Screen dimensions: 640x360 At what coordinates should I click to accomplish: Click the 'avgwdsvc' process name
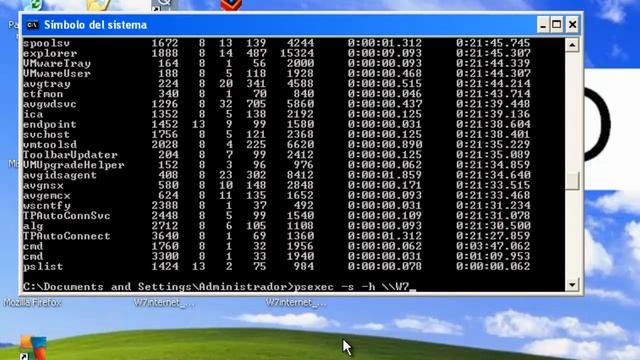coord(50,104)
